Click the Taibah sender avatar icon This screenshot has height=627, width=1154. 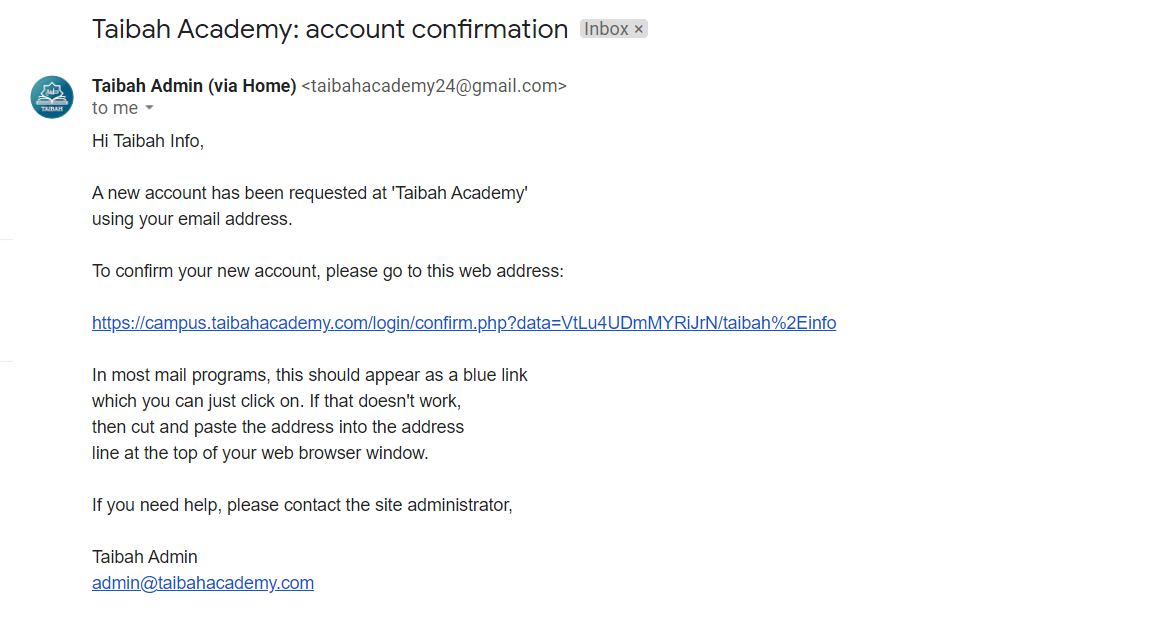click(x=52, y=97)
